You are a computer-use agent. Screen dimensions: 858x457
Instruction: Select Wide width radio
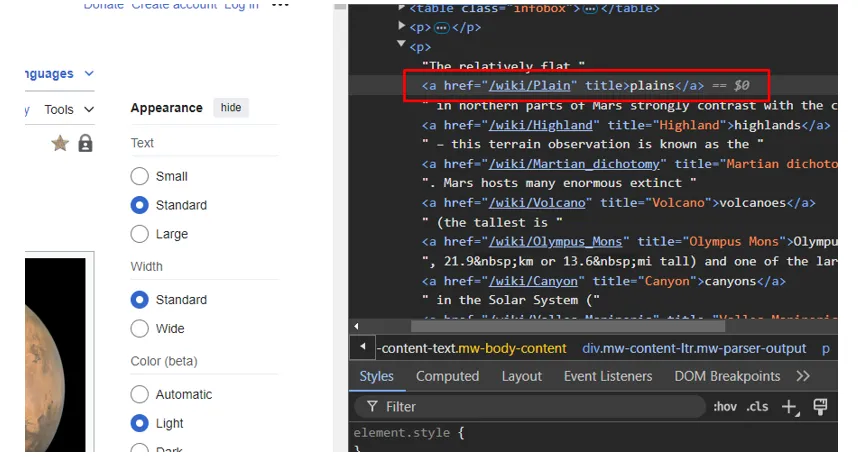click(x=140, y=328)
